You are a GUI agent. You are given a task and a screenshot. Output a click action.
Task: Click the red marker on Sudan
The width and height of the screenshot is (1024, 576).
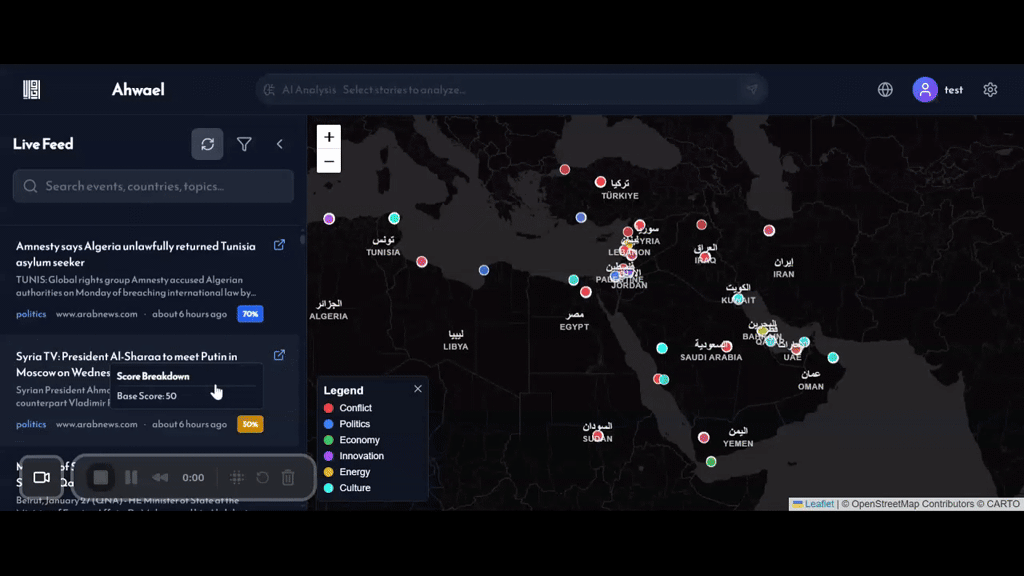point(598,435)
